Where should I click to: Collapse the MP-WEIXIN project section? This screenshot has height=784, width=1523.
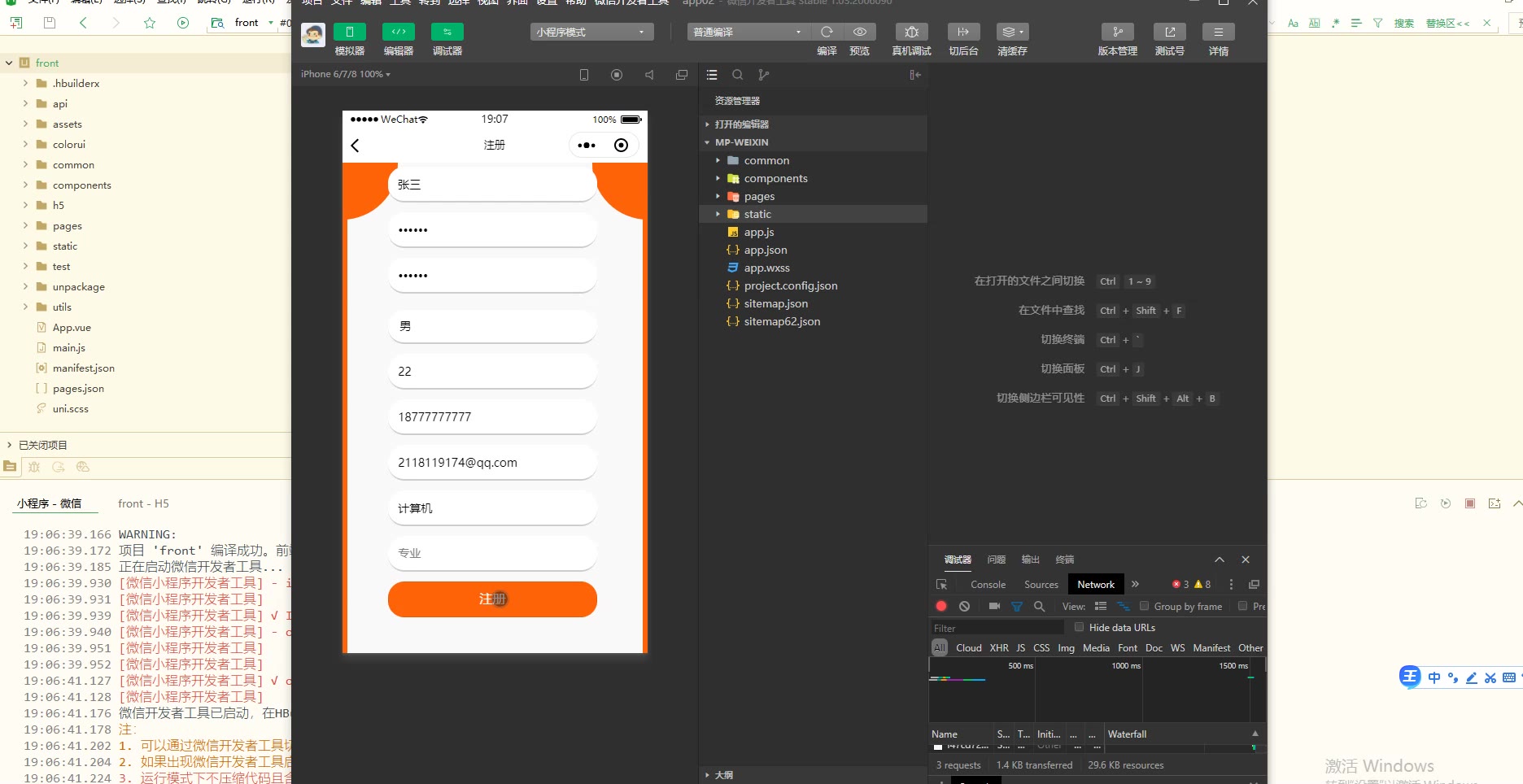(814, 142)
